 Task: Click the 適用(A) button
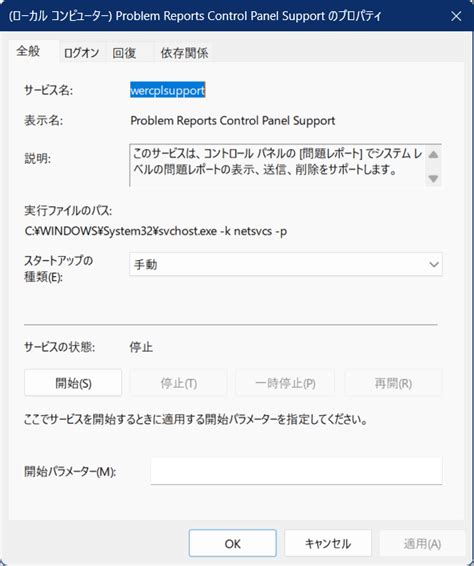[x=422, y=543]
